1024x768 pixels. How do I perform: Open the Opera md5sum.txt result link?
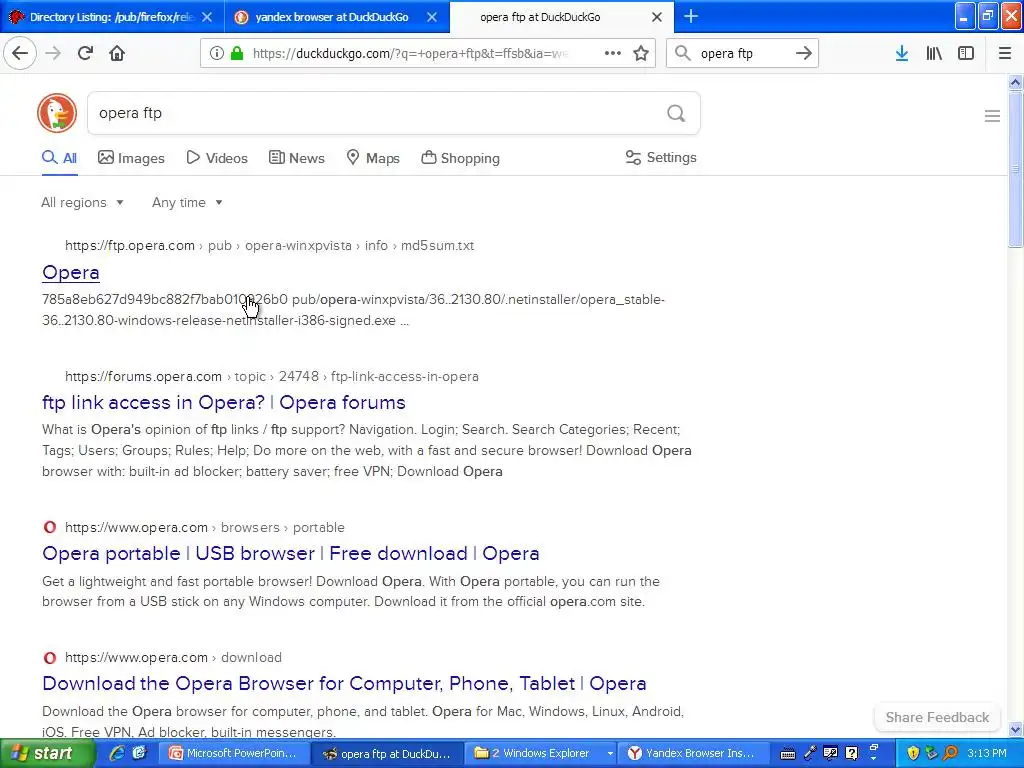tap(71, 272)
